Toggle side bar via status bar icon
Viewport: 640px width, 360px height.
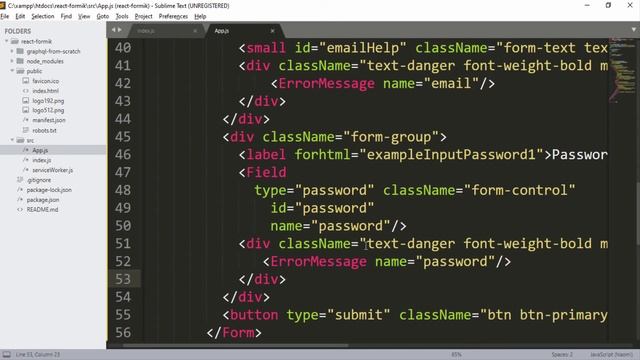tap(7, 354)
